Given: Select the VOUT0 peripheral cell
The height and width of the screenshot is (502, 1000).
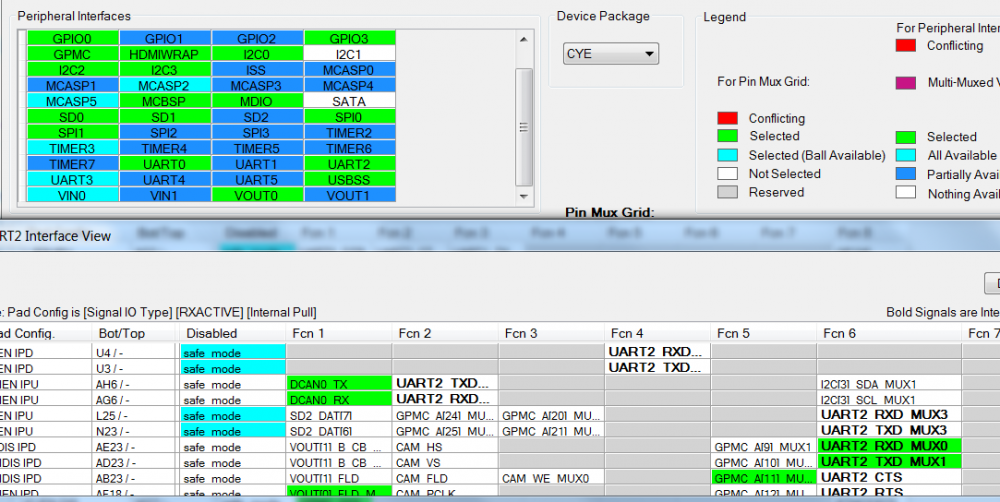Looking at the screenshot, I should 257,196.
